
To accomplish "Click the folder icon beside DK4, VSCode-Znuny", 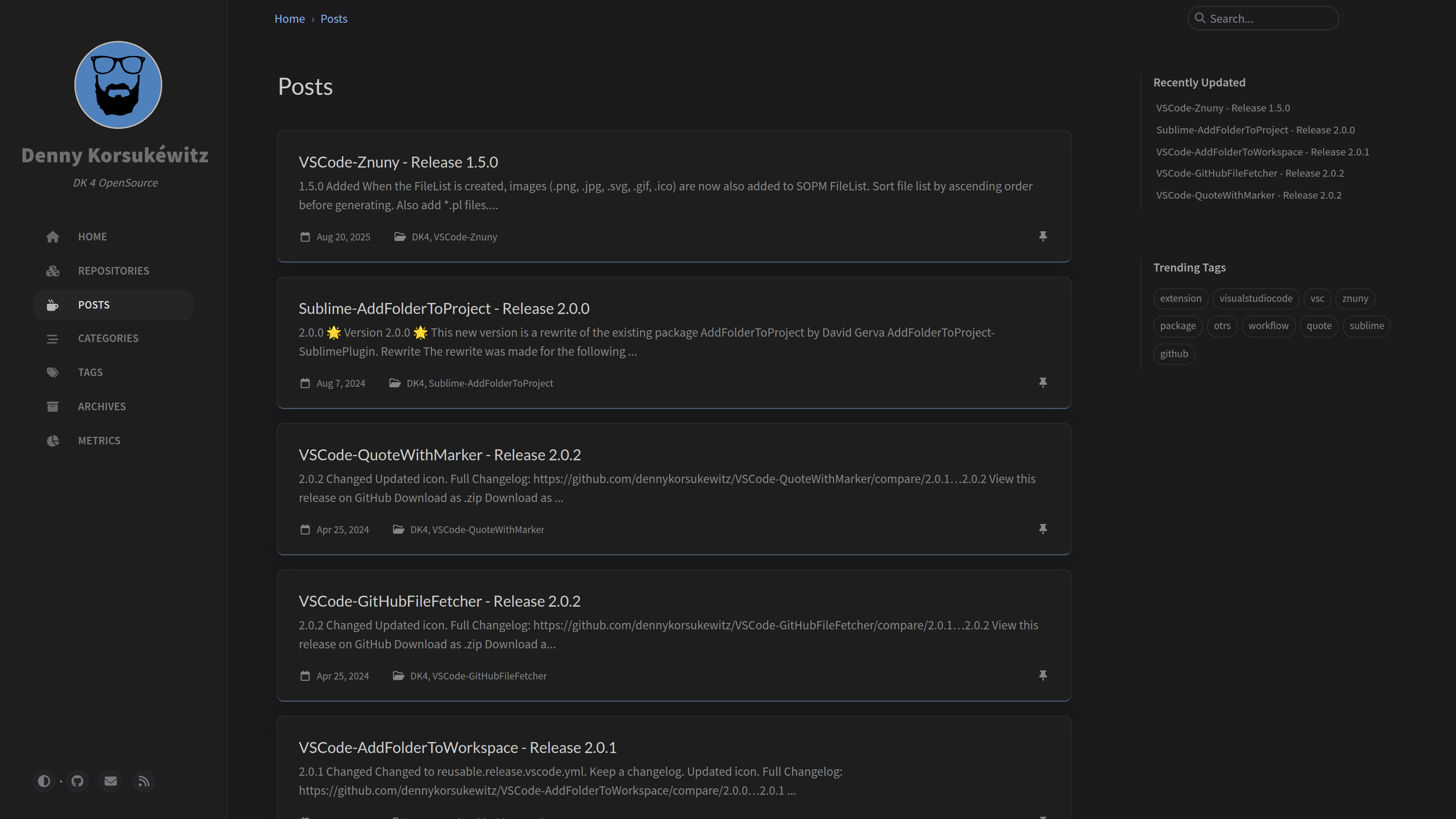I will 400,237.
